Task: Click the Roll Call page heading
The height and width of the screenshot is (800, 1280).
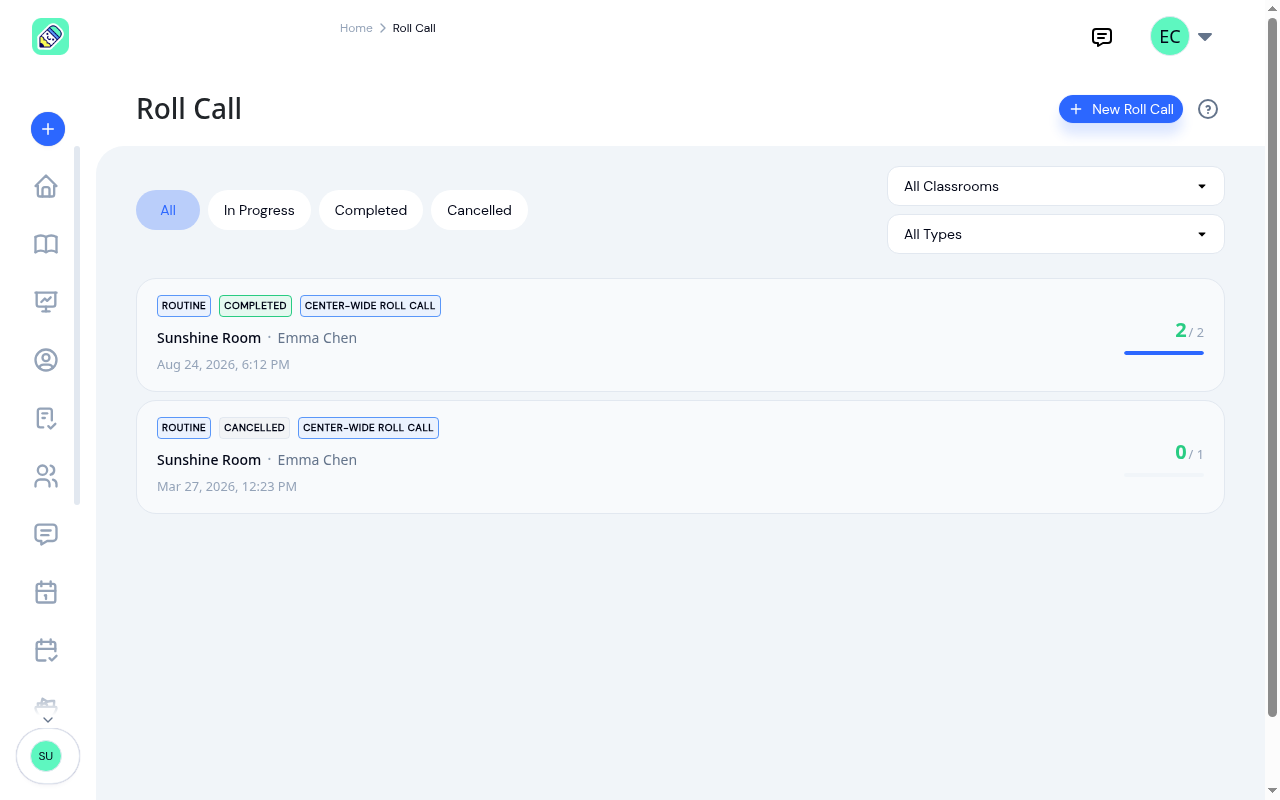Action: coord(189,108)
